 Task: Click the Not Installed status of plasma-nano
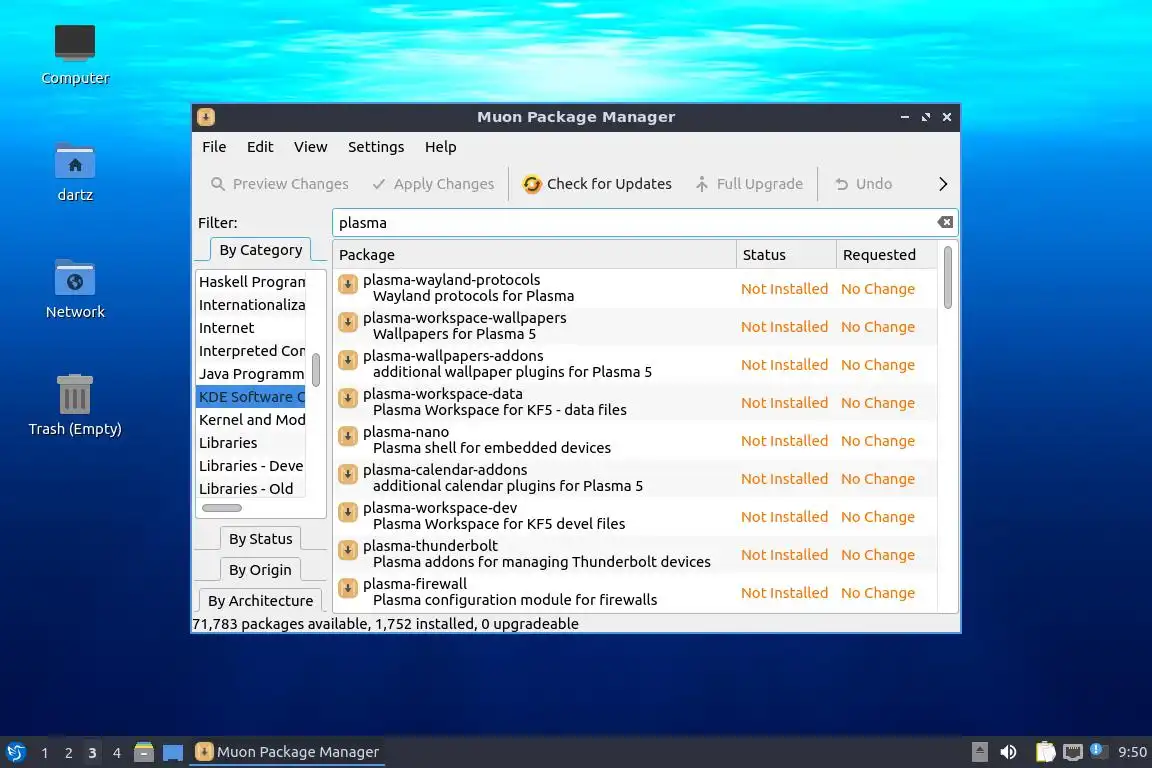click(784, 441)
